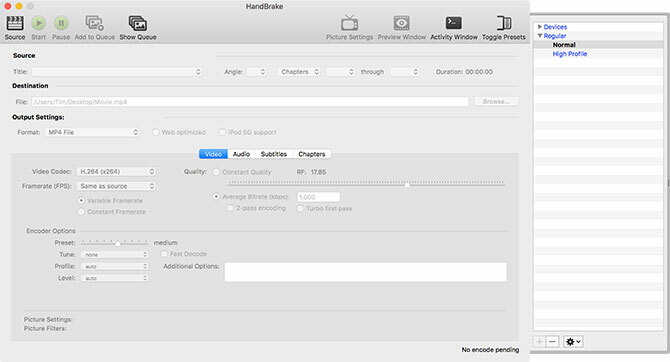
Task: Collapse the Regular preset group
Action: click(x=540, y=35)
